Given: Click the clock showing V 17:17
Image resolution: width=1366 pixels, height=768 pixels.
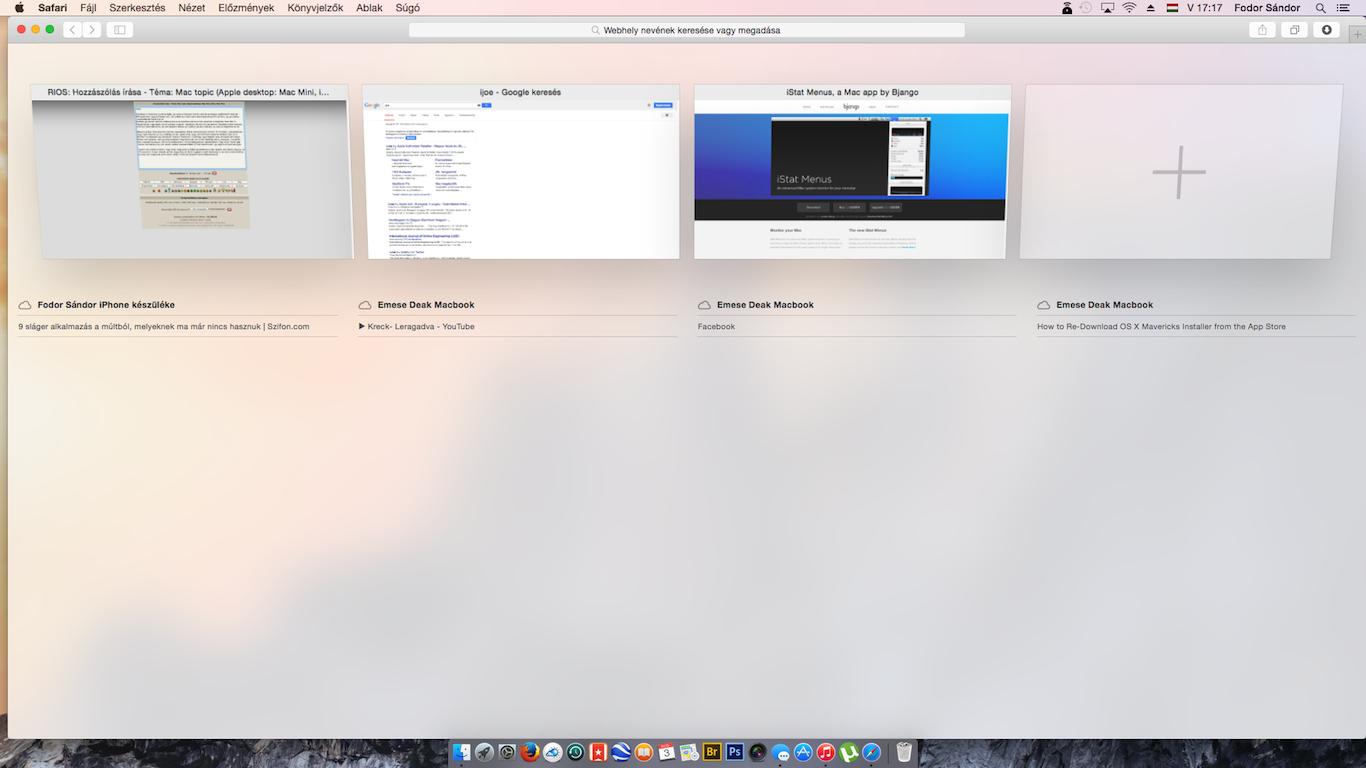Looking at the screenshot, I should pyautogui.click(x=1204, y=8).
